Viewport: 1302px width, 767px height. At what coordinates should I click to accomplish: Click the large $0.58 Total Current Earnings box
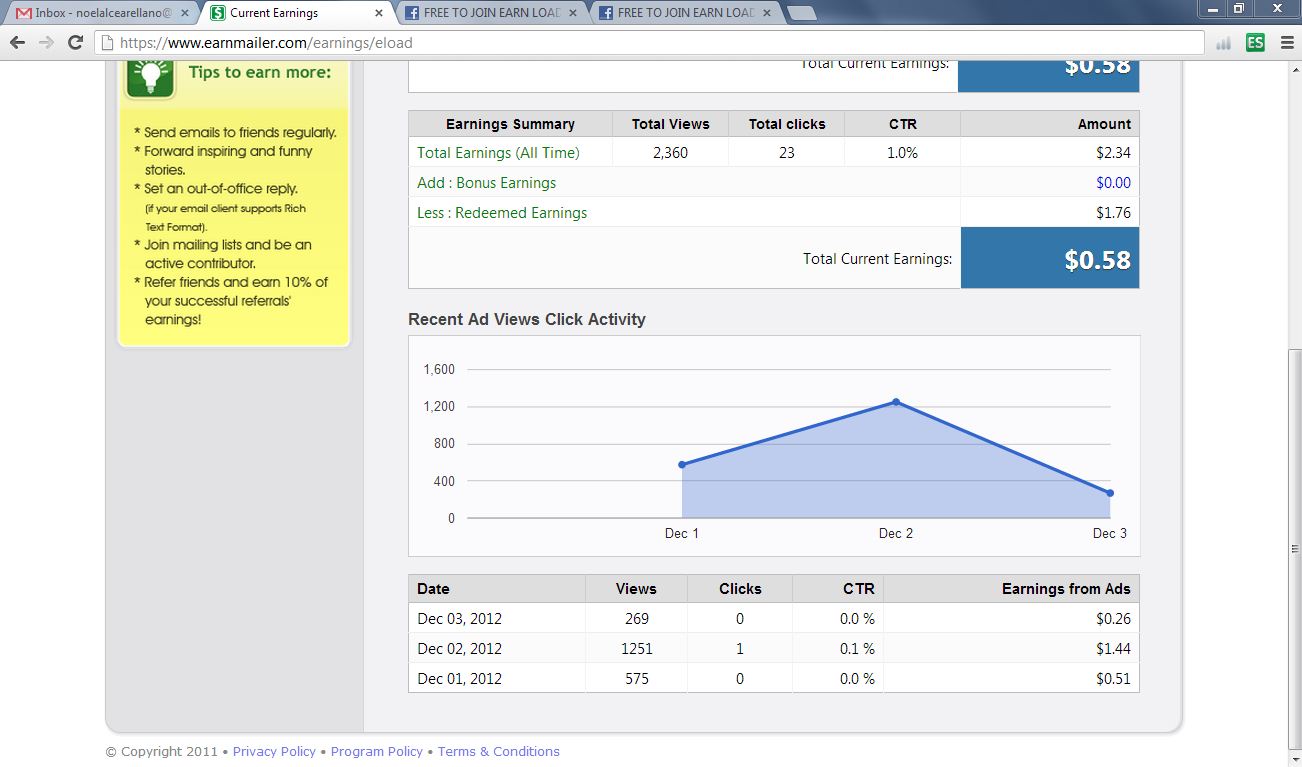(x=1050, y=258)
